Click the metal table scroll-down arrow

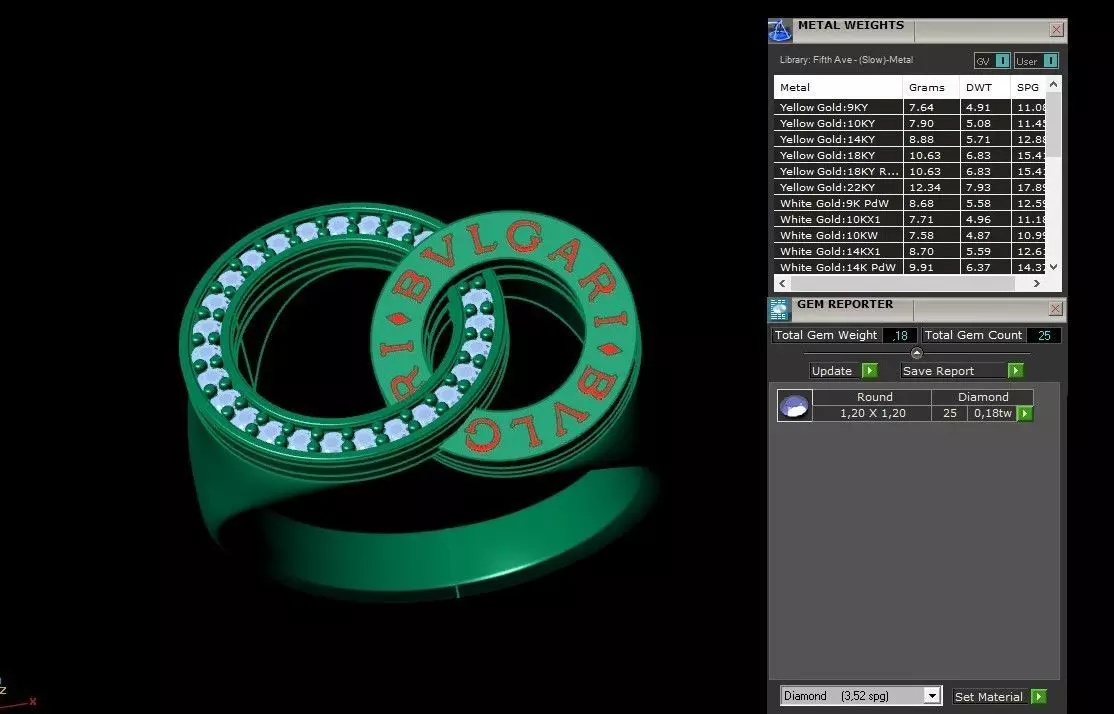pos(1054,267)
